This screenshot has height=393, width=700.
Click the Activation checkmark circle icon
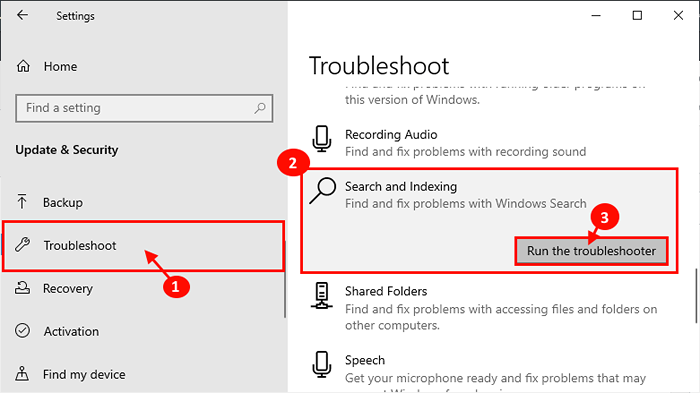22,331
